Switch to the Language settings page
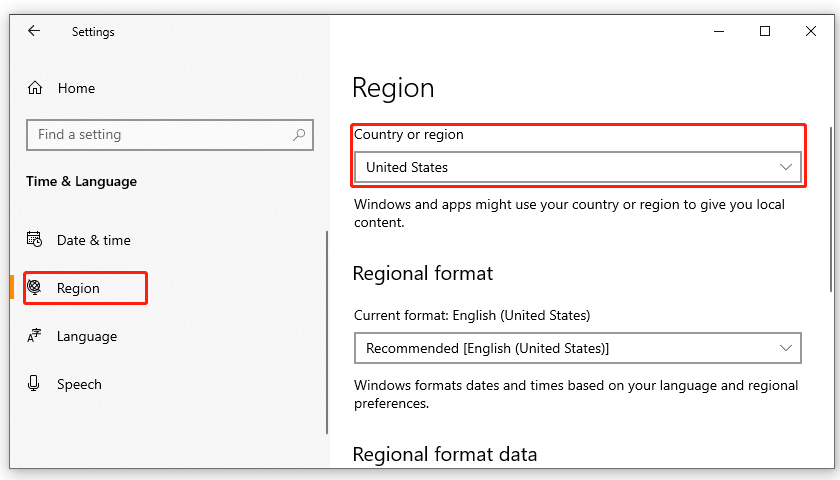This screenshot has height=480, width=840. [x=87, y=336]
